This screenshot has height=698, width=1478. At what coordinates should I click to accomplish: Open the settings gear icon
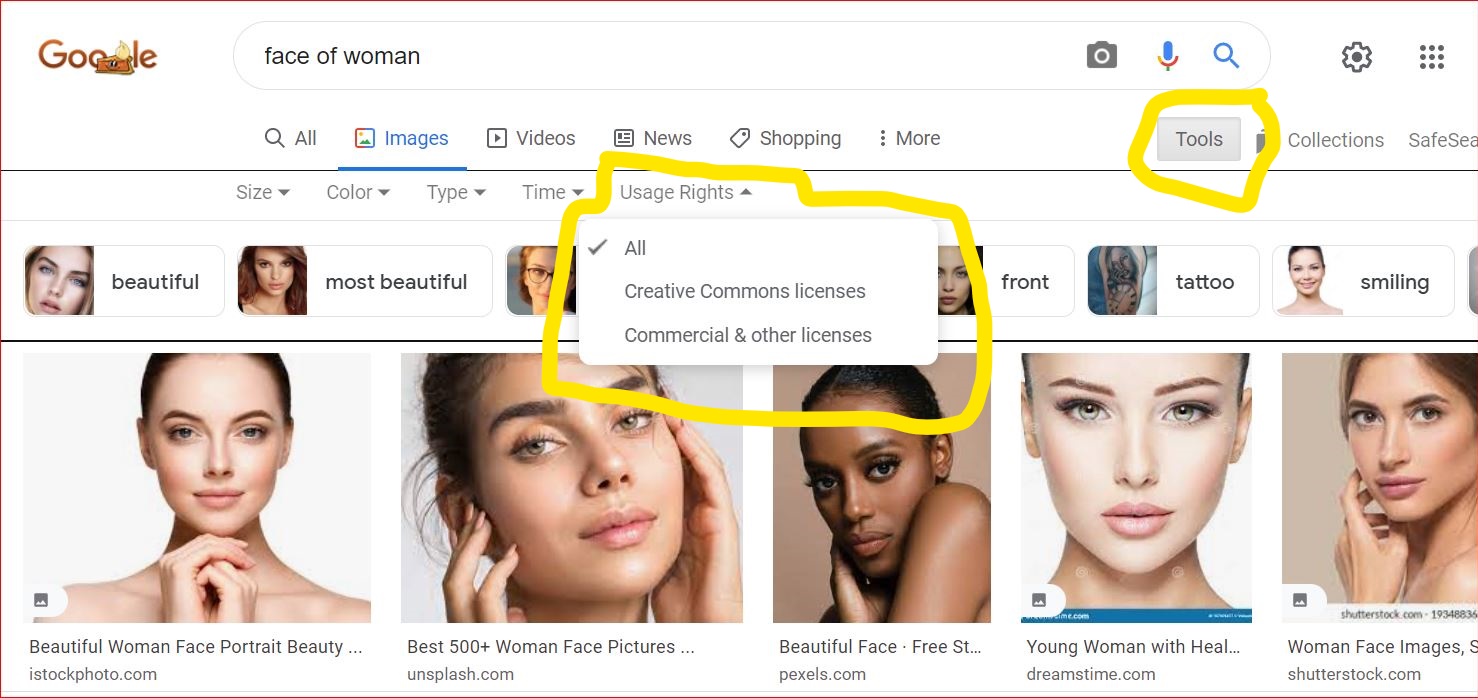pos(1356,57)
